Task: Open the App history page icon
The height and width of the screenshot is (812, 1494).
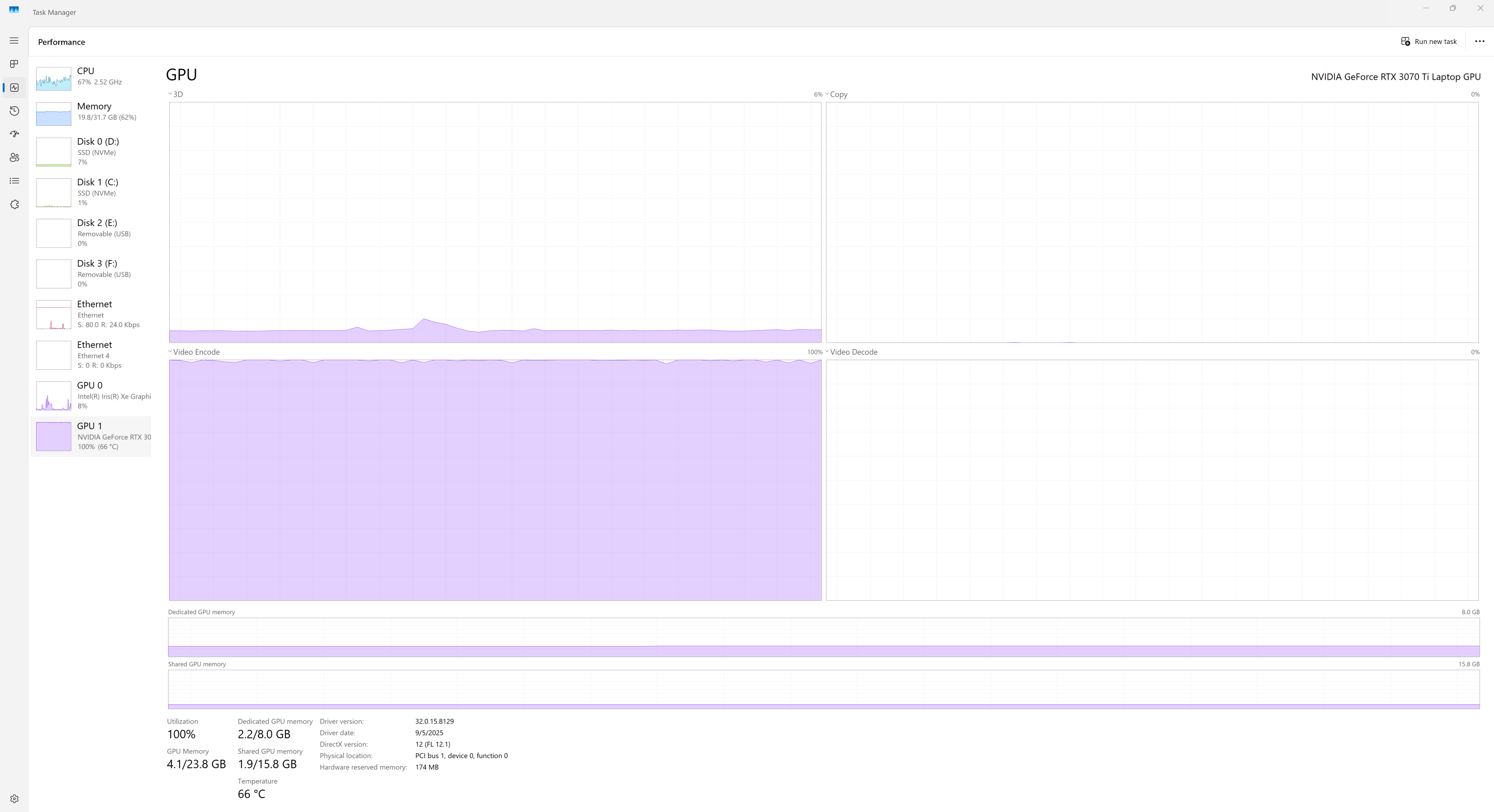Action: click(14, 111)
